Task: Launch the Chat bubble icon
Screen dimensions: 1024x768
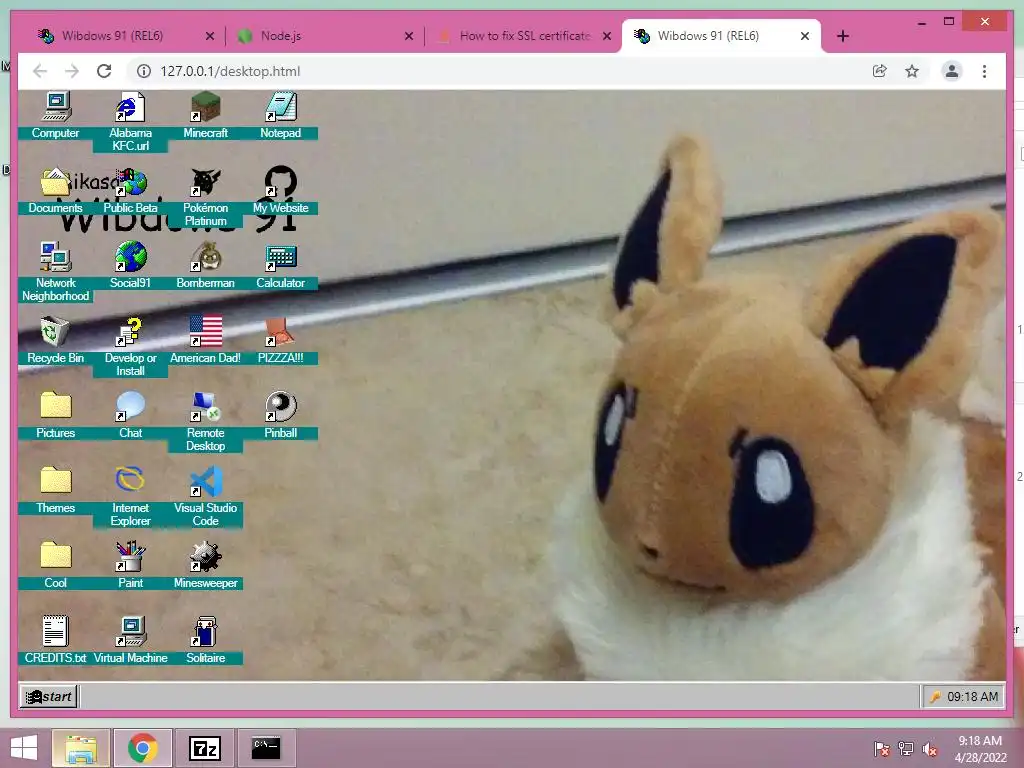Action: [131, 416]
